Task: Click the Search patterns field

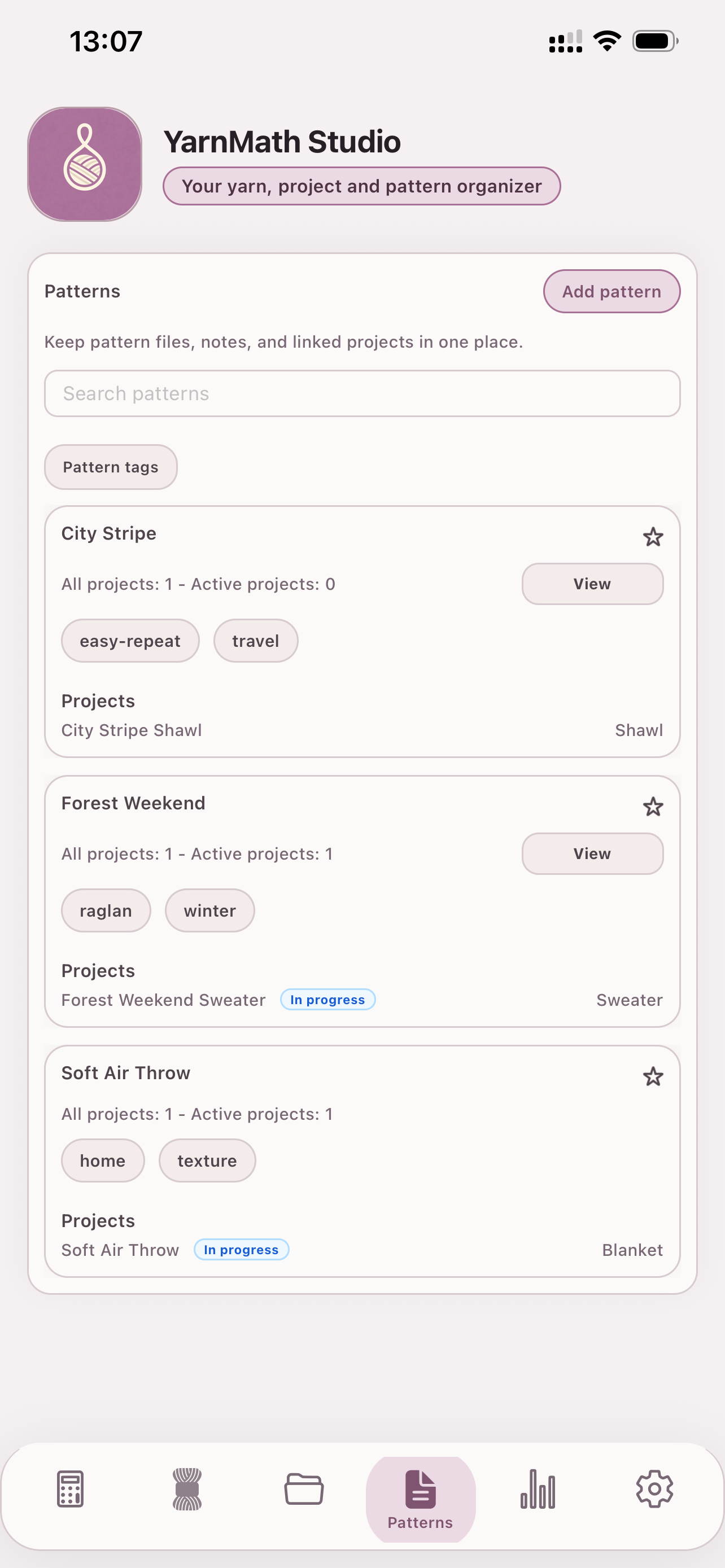Action: point(362,393)
